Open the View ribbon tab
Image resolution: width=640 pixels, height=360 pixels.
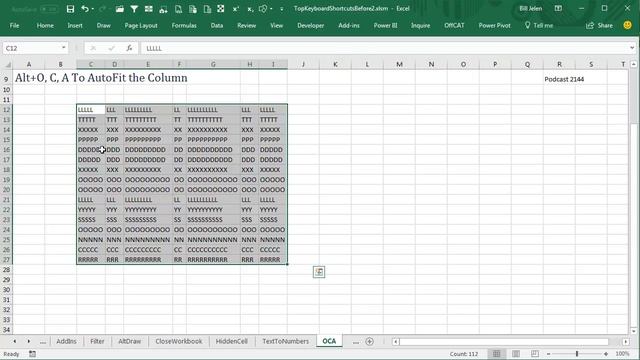click(276, 25)
